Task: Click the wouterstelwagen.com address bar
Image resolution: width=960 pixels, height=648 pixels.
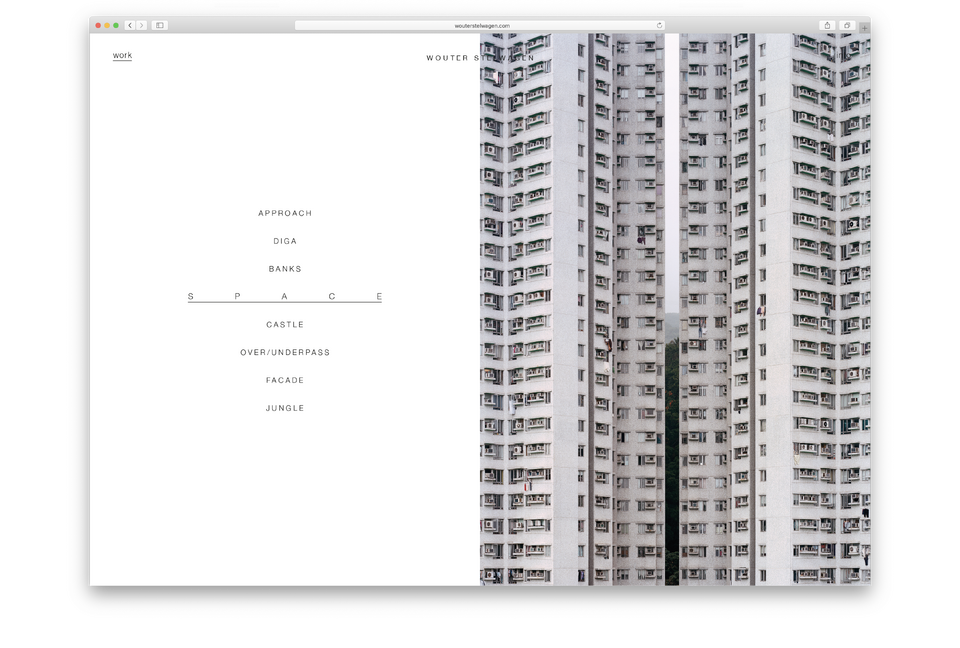Action: (480, 25)
